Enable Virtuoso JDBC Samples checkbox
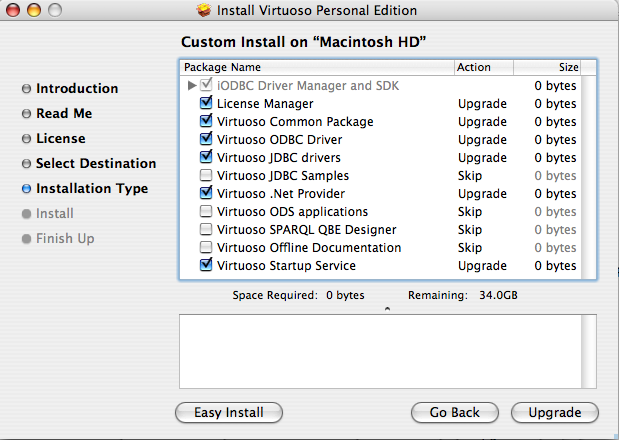Viewport: 619px width, 440px height. (206, 175)
